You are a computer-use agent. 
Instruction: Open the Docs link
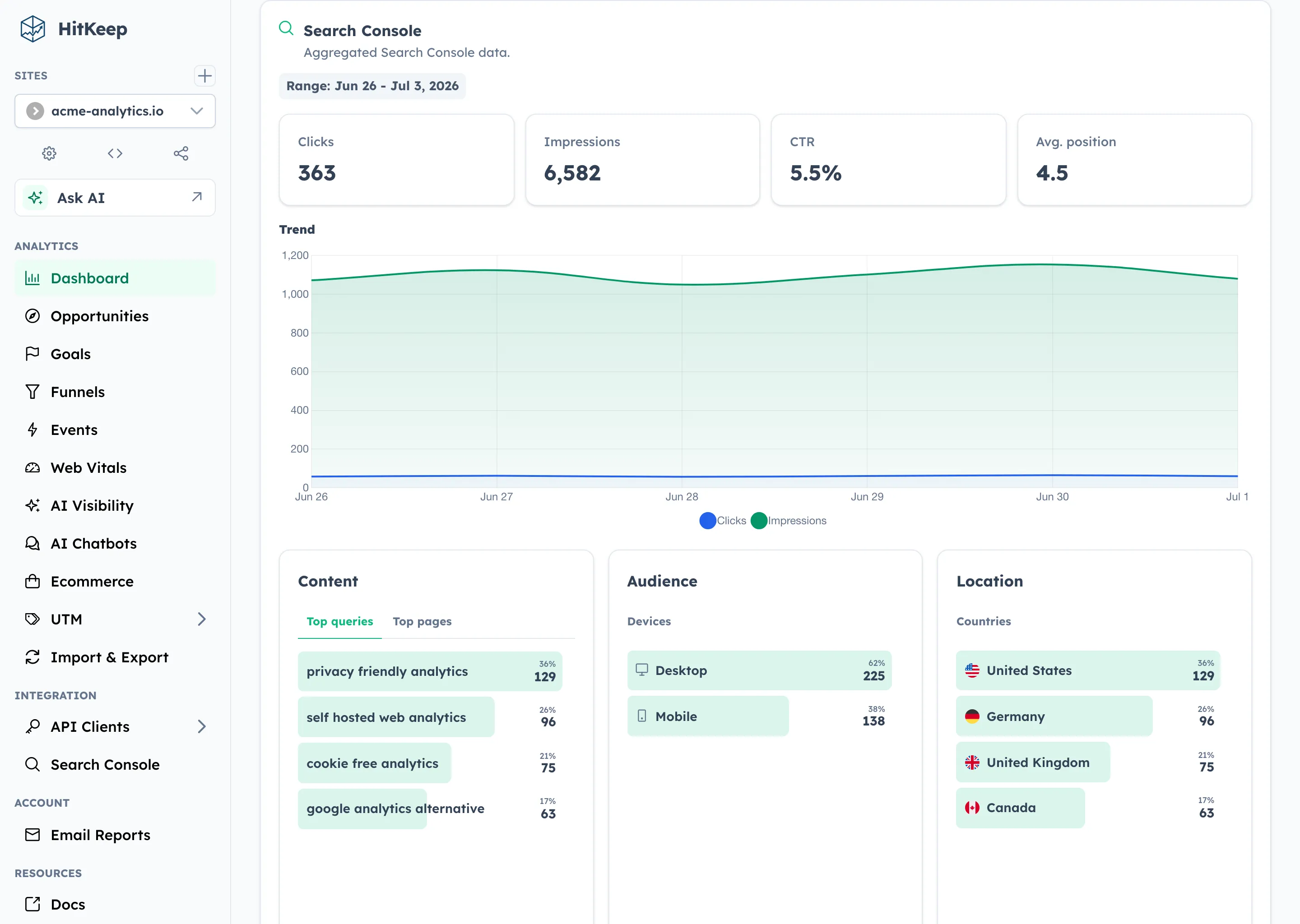coord(115,904)
